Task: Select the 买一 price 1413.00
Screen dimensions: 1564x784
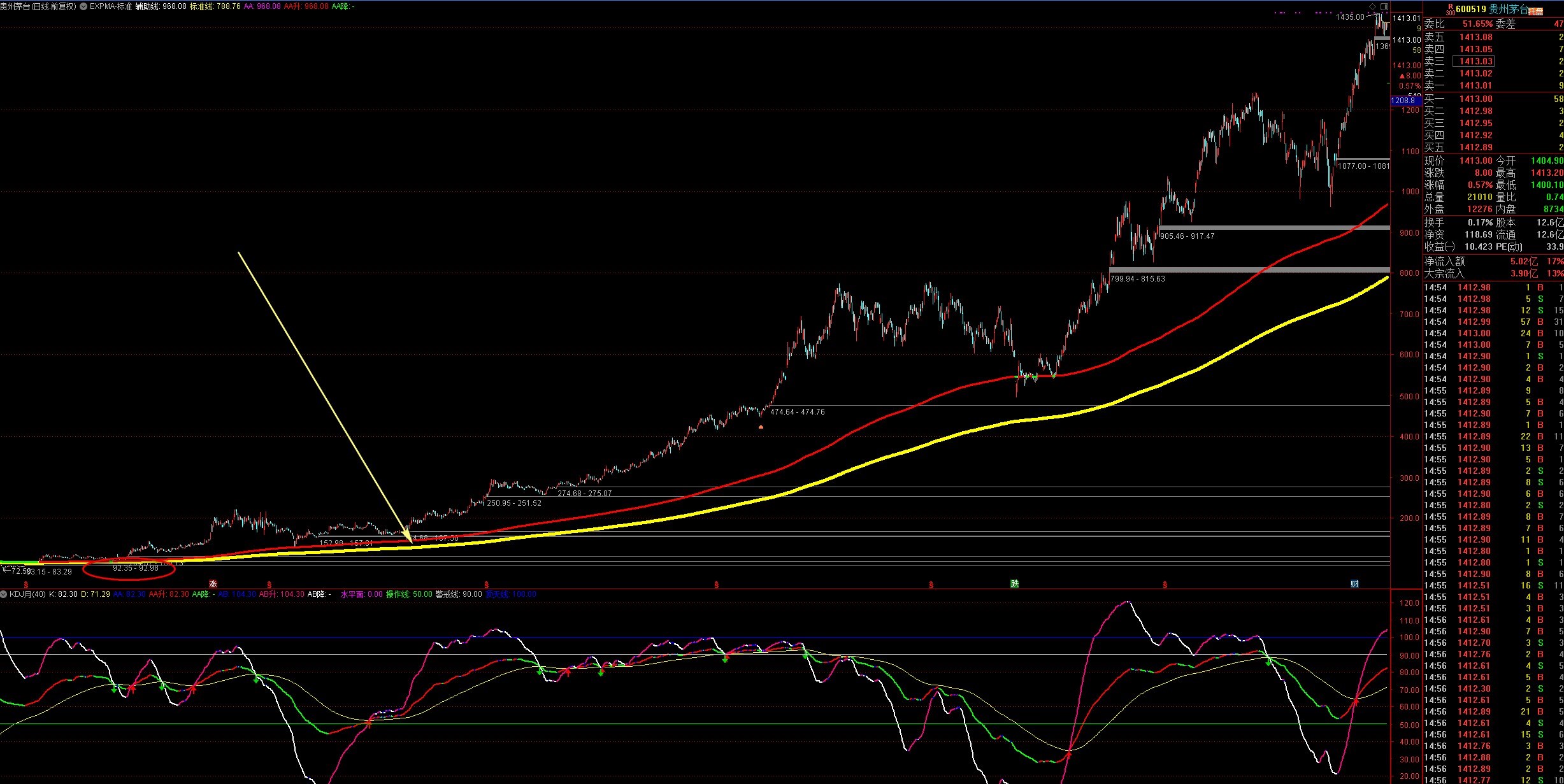Action: (x=1476, y=99)
